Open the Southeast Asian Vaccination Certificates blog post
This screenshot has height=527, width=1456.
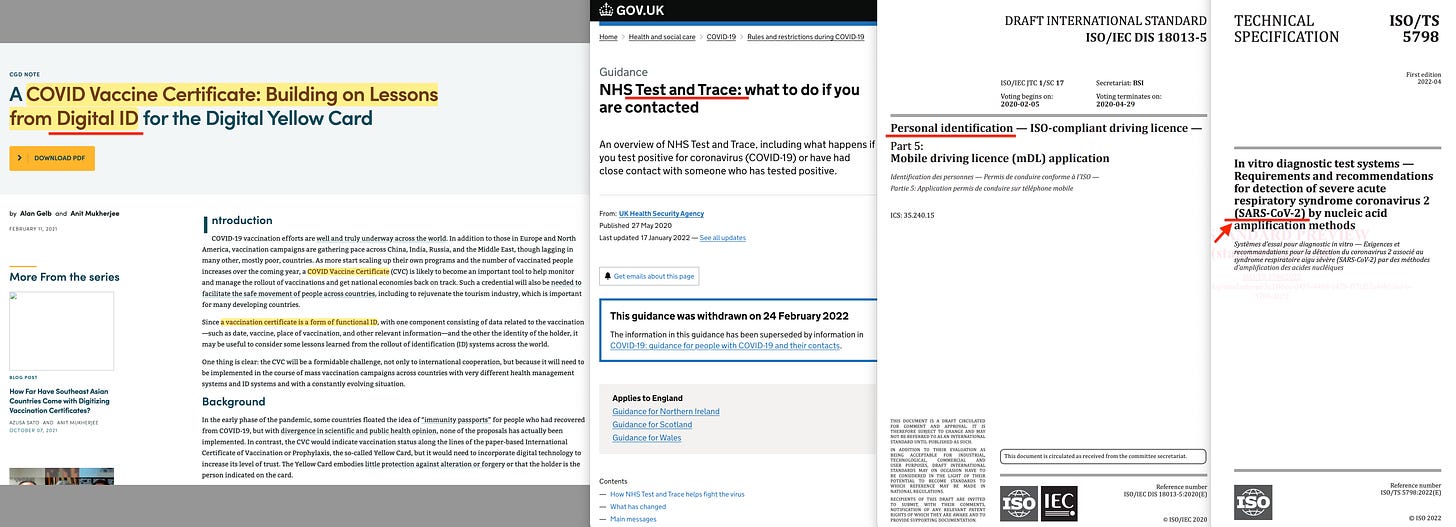click(62, 401)
